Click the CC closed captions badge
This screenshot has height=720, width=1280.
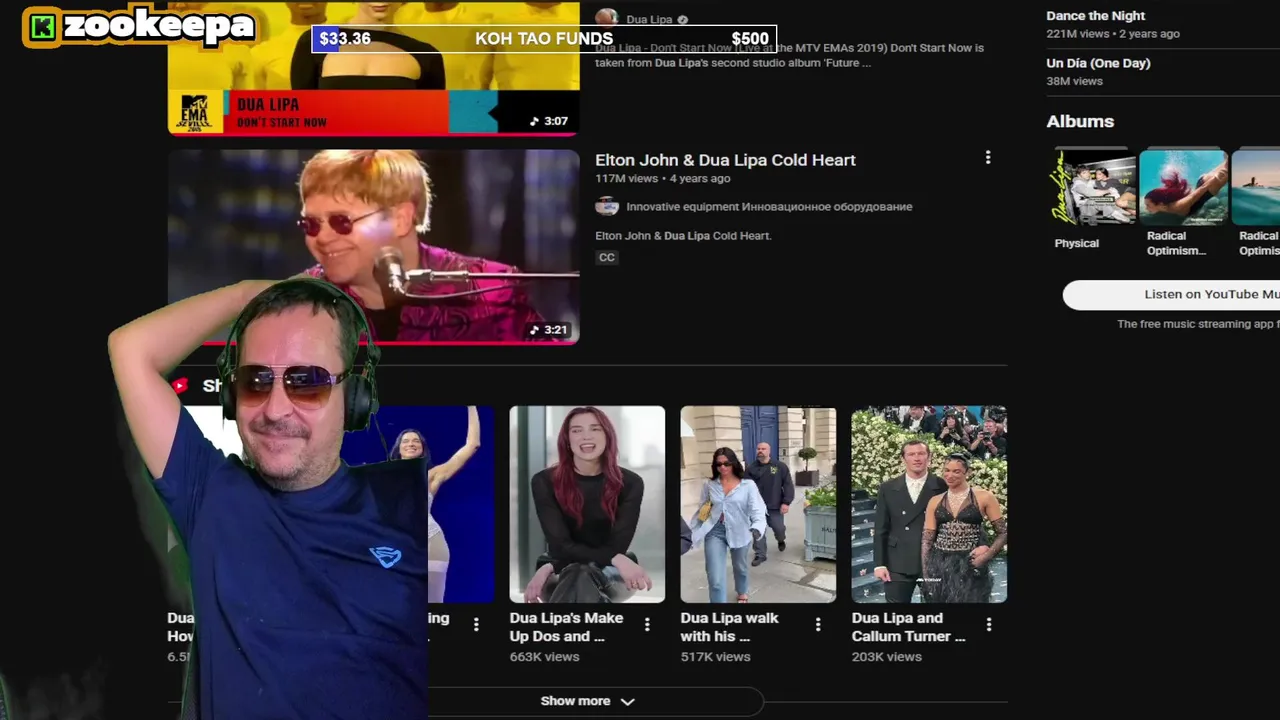pyautogui.click(x=607, y=257)
